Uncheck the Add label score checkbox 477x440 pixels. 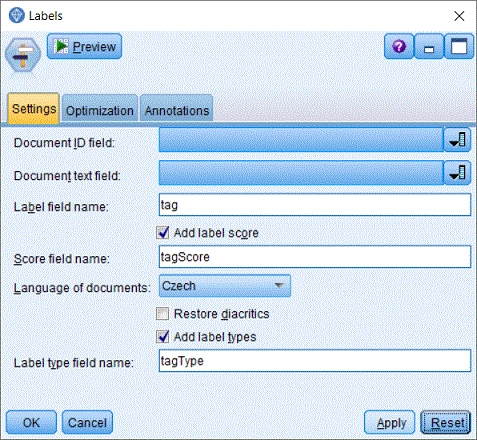[x=163, y=233]
